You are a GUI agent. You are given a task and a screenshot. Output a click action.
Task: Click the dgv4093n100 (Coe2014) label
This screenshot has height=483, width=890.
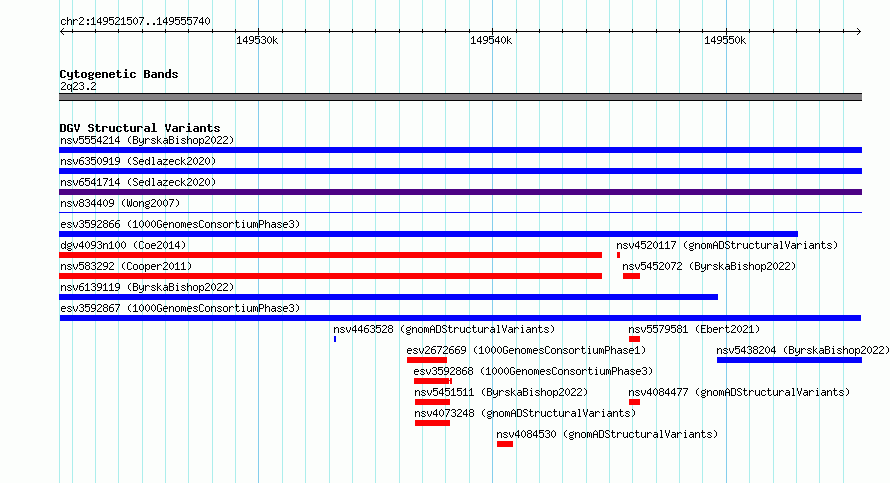(x=123, y=245)
